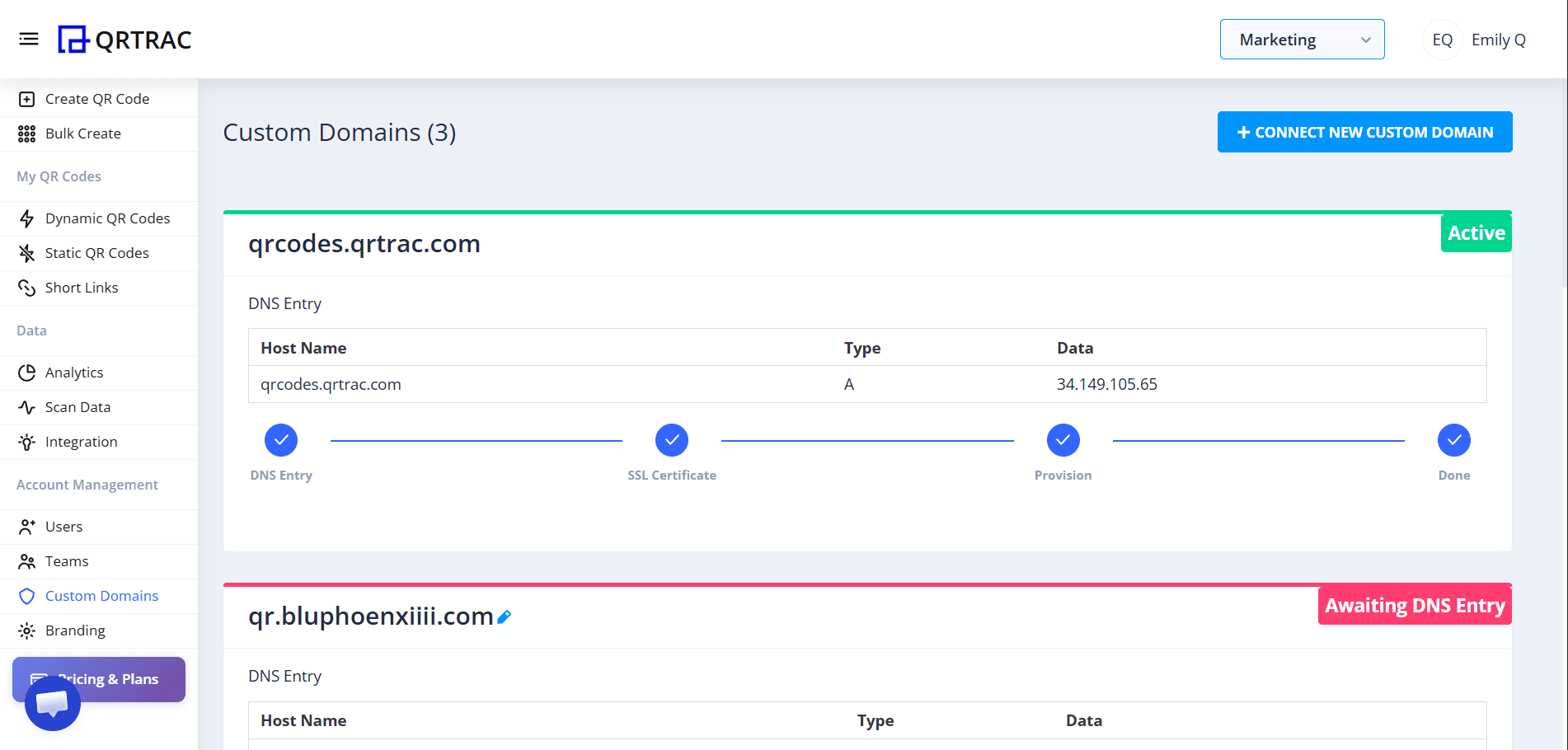1568x750 pixels.
Task: Open the chat support bubble
Action: [x=53, y=703]
